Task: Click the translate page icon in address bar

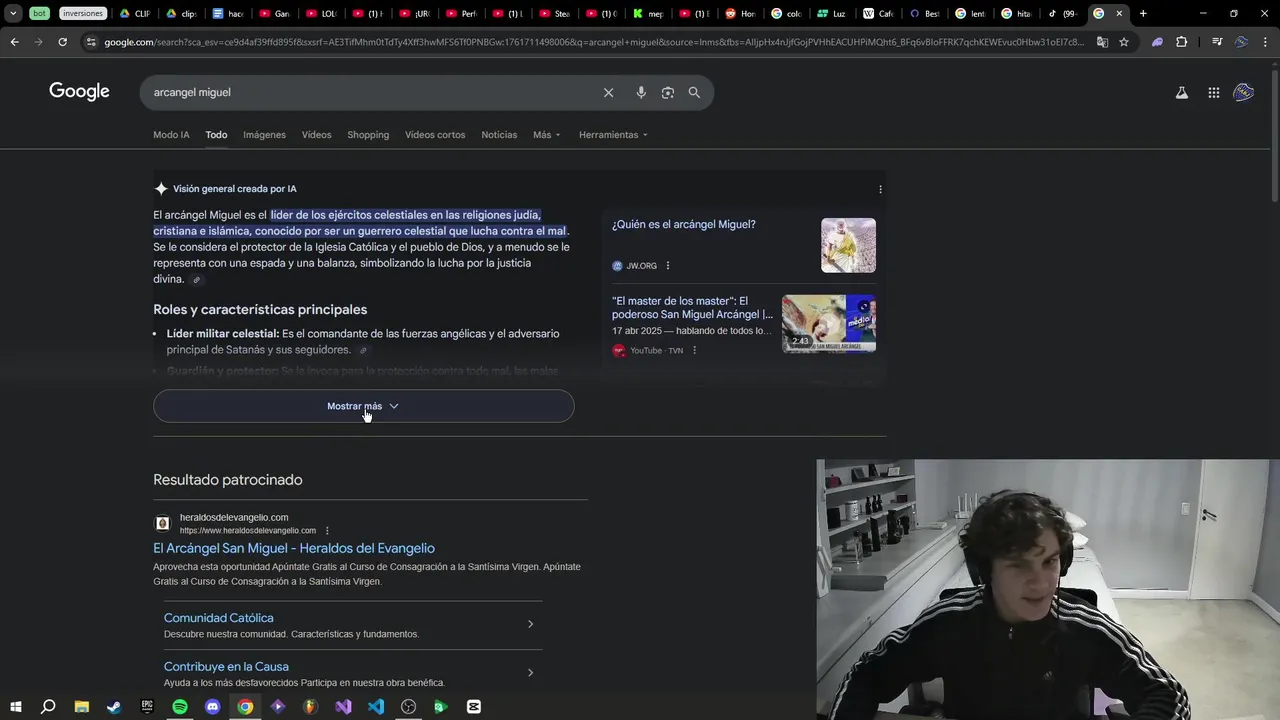Action: tap(1102, 42)
